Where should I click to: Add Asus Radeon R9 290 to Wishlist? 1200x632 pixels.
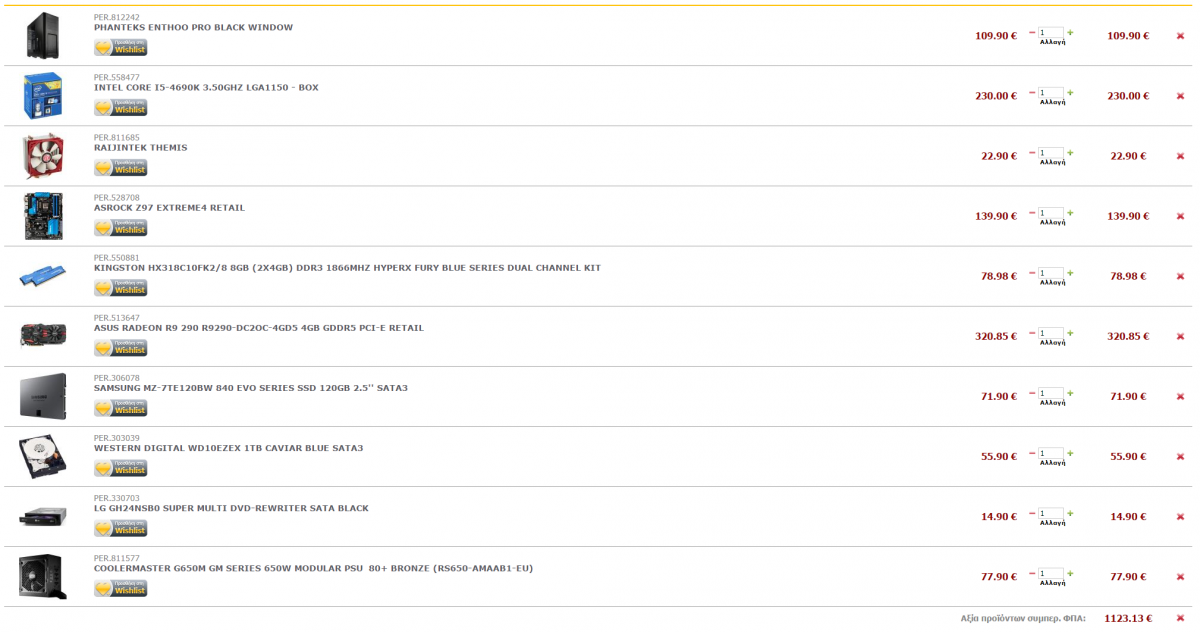(x=120, y=347)
